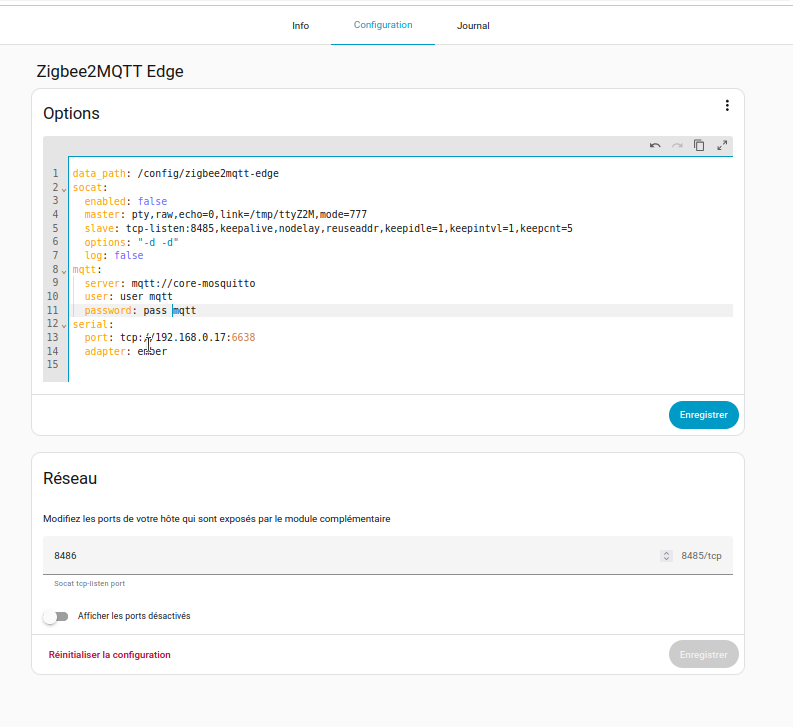793x727 pixels.
Task: Click the user: user mqtt line
Action: pyautogui.click(x=128, y=296)
